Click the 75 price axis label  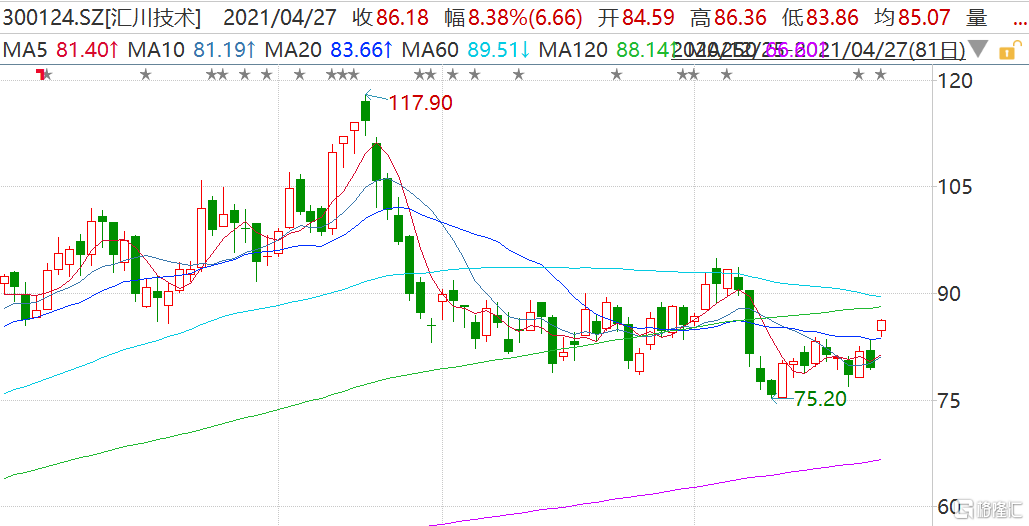pyautogui.click(x=949, y=401)
